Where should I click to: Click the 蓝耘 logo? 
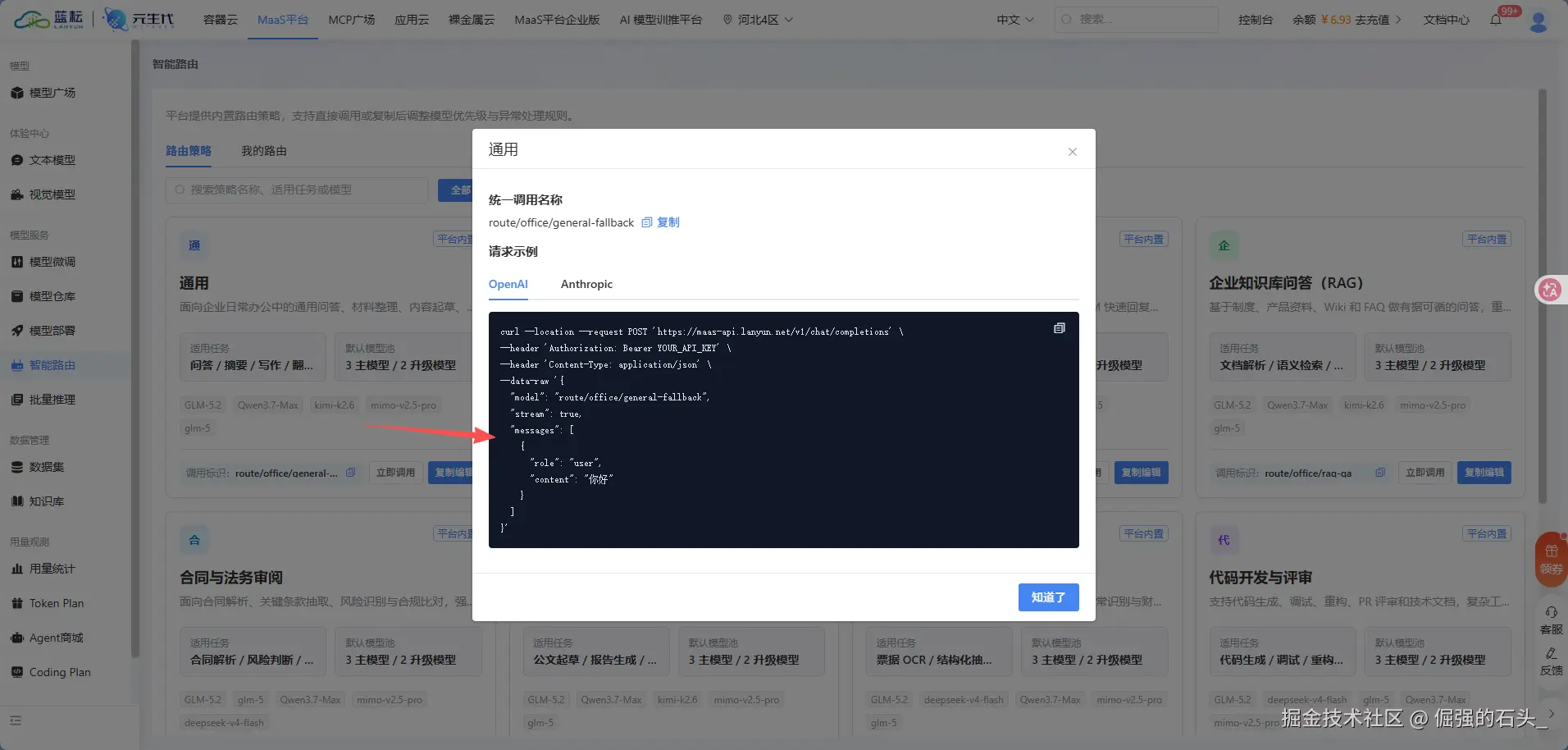pyautogui.click(x=49, y=20)
